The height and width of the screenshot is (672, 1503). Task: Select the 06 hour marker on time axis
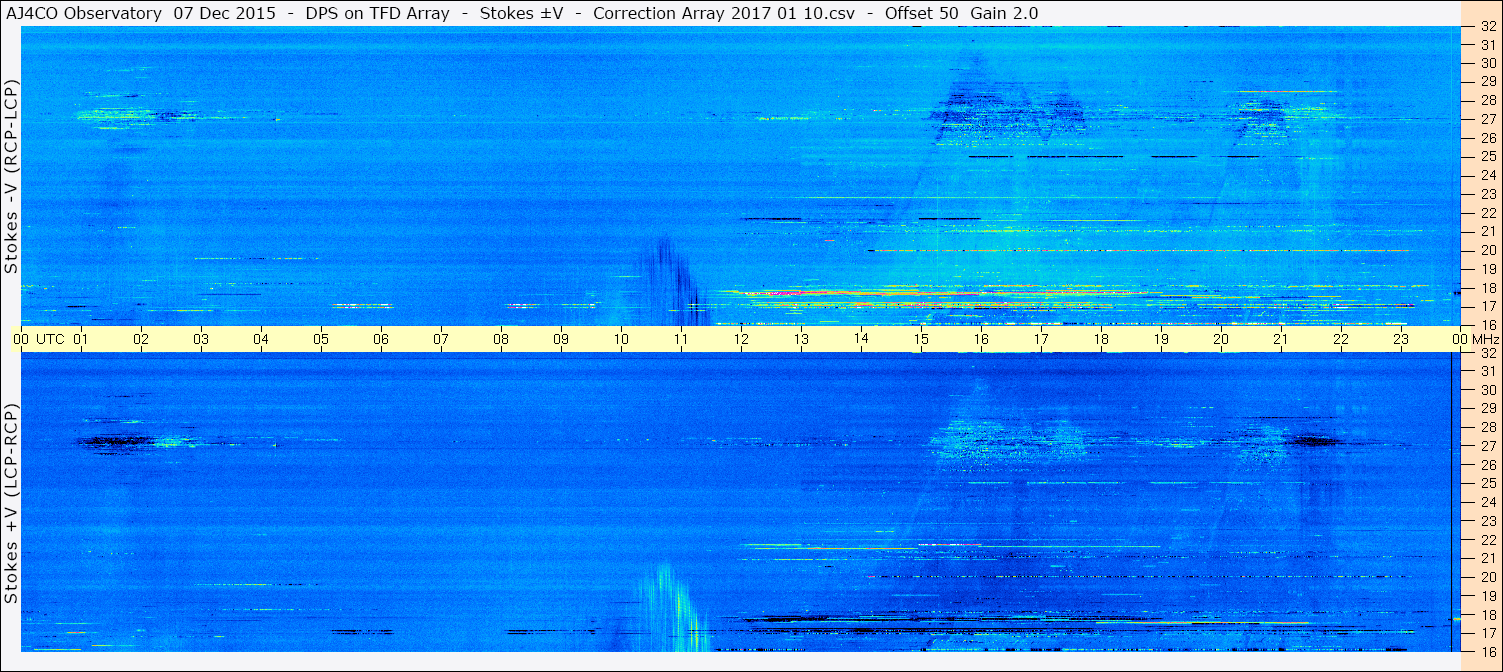pos(381,339)
